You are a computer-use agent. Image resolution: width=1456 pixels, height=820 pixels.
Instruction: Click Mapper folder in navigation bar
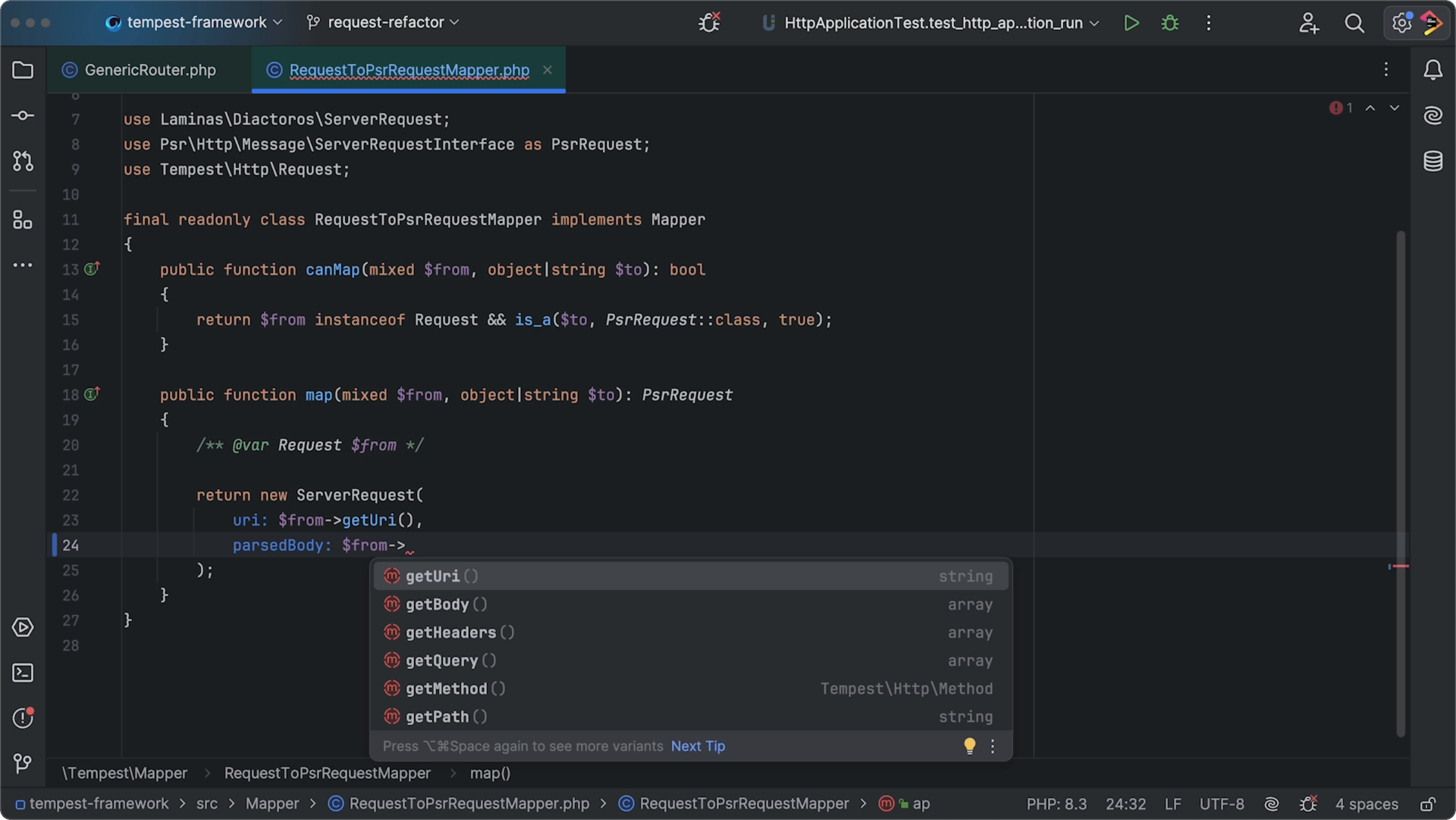(x=272, y=803)
